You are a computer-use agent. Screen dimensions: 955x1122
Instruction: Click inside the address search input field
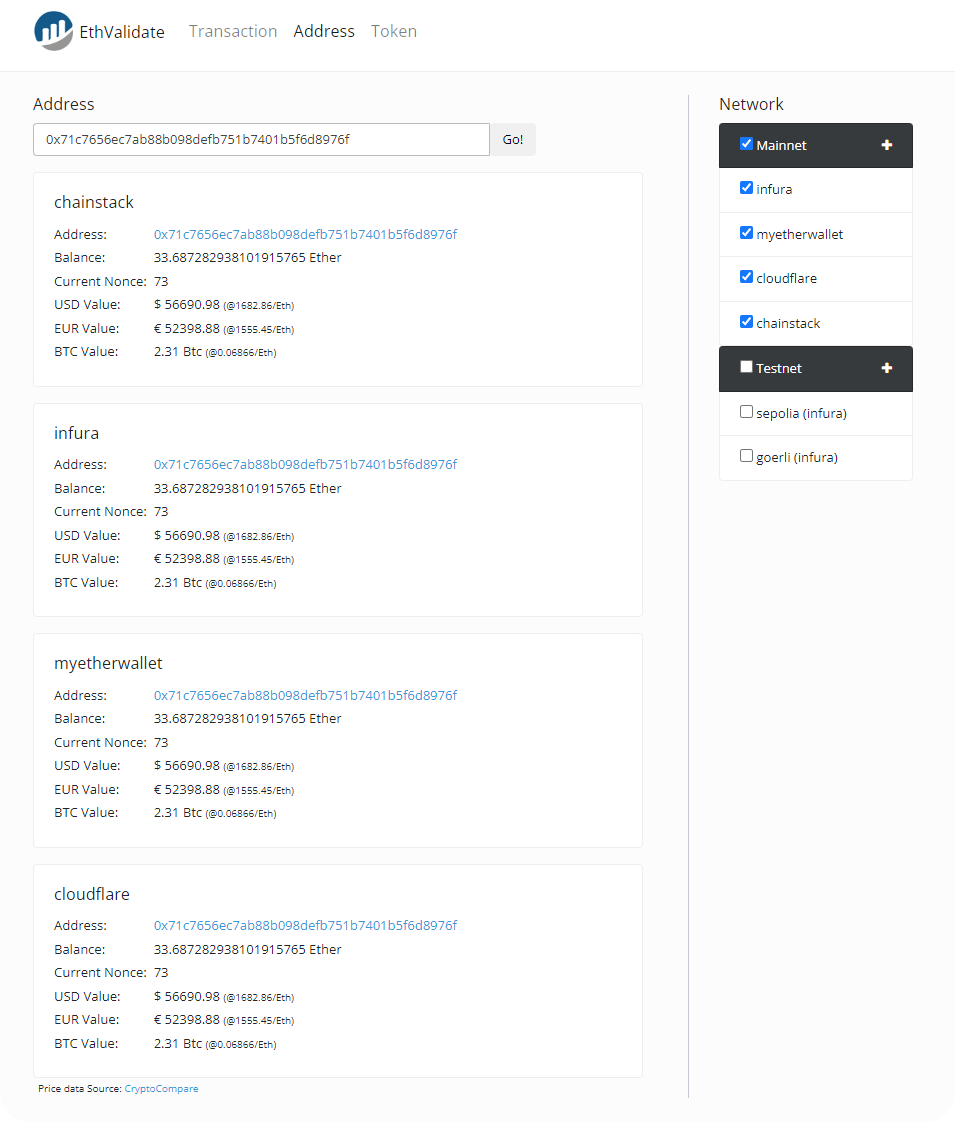pos(260,139)
